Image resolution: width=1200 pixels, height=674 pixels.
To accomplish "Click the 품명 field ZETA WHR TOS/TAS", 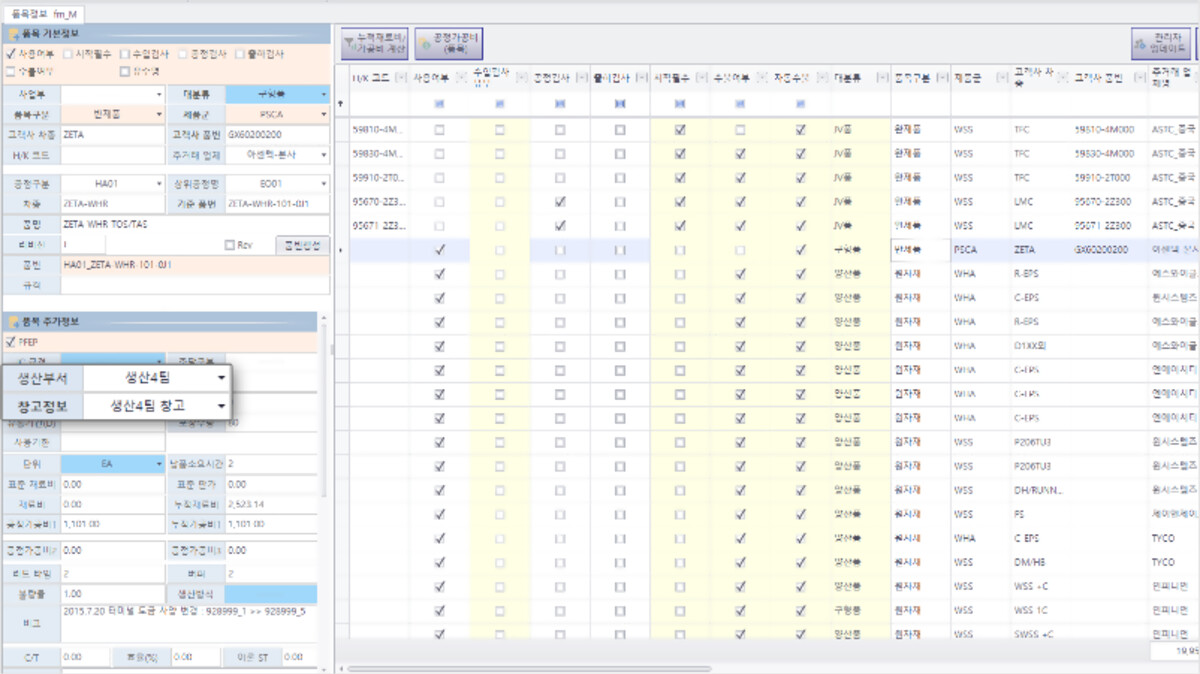I will pos(193,224).
